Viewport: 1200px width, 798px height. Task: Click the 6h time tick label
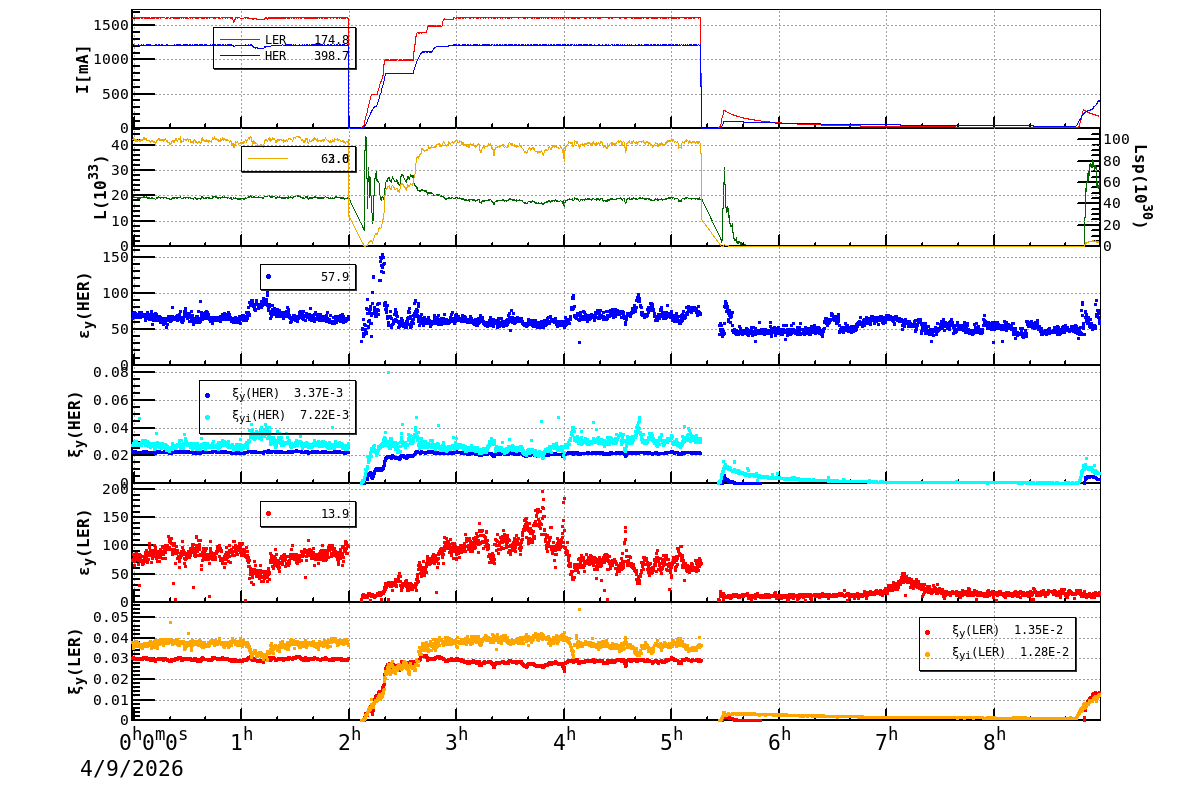tap(779, 741)
